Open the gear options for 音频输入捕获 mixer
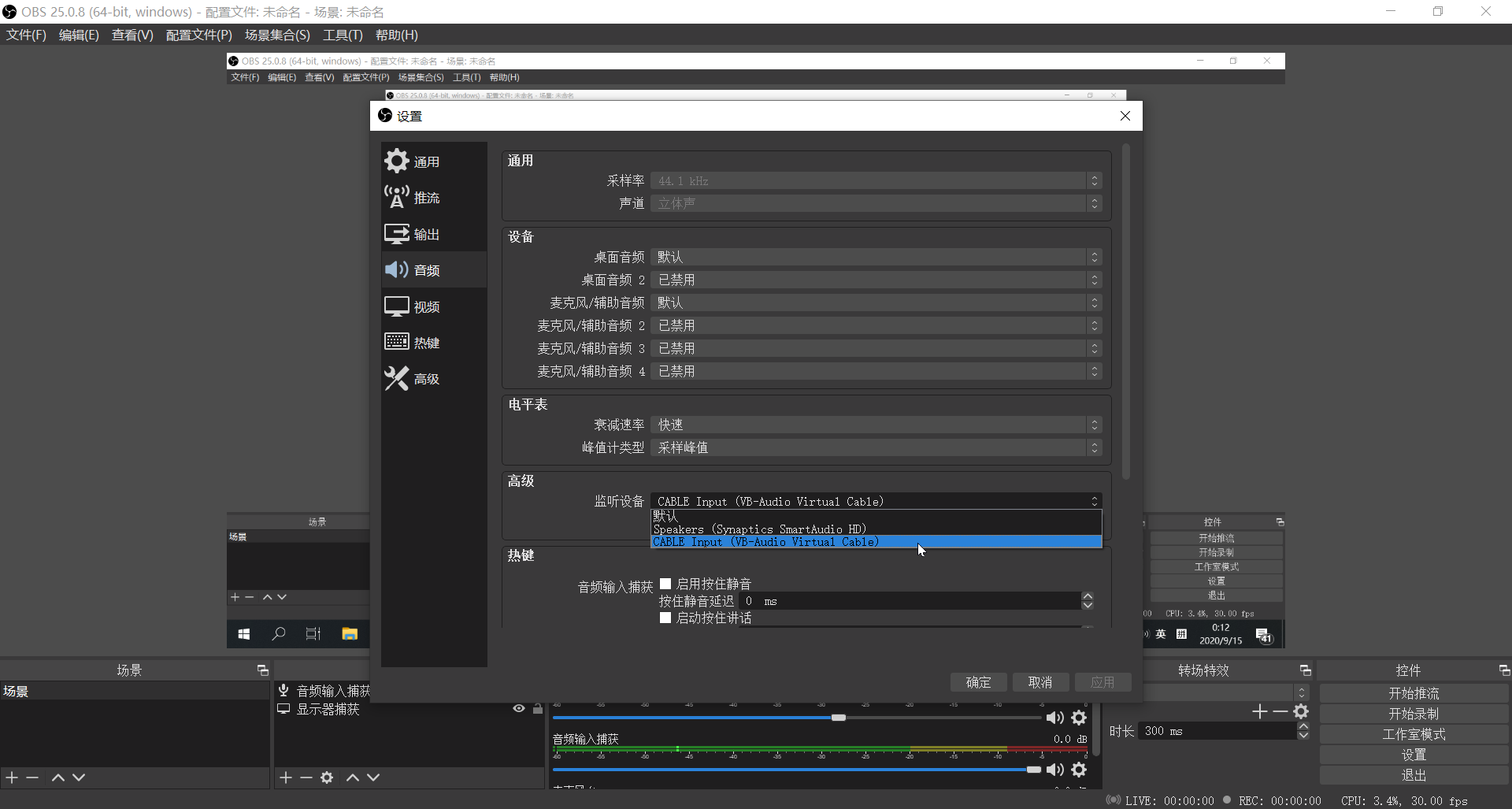 1080,770
